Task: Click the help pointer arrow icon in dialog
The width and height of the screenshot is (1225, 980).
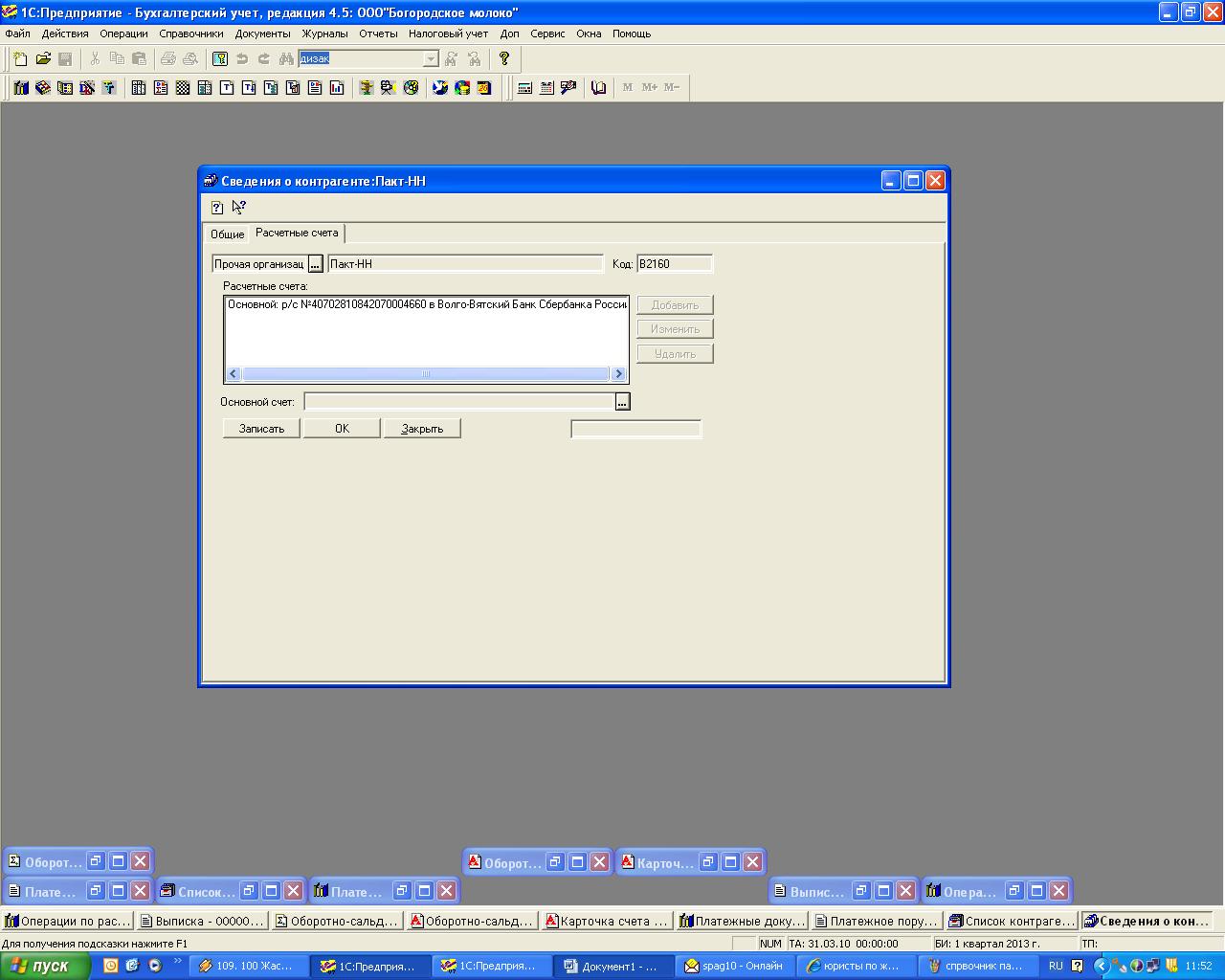Action: (x=238, y=207)
